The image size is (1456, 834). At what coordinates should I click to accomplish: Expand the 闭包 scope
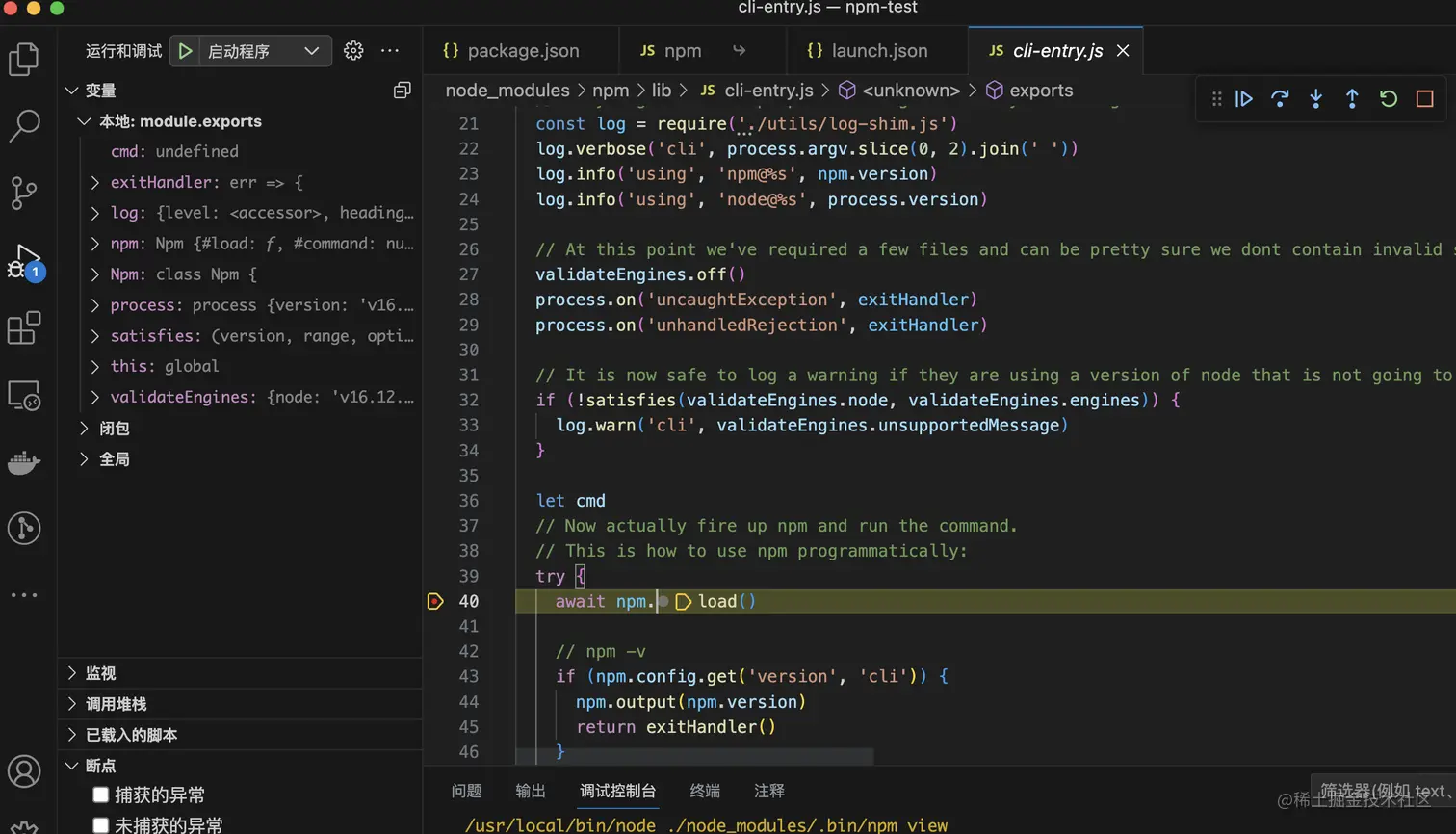tap(84, 428)
